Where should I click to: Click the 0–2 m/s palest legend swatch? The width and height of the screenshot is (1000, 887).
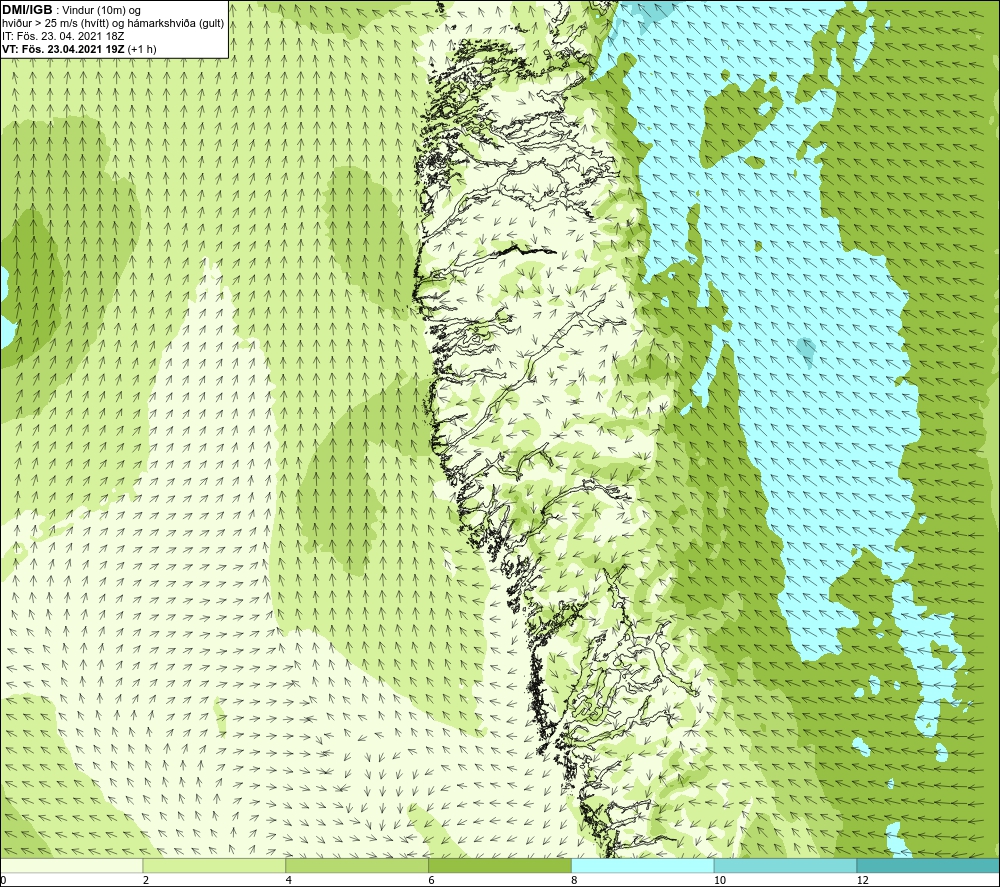click(71, 865)
